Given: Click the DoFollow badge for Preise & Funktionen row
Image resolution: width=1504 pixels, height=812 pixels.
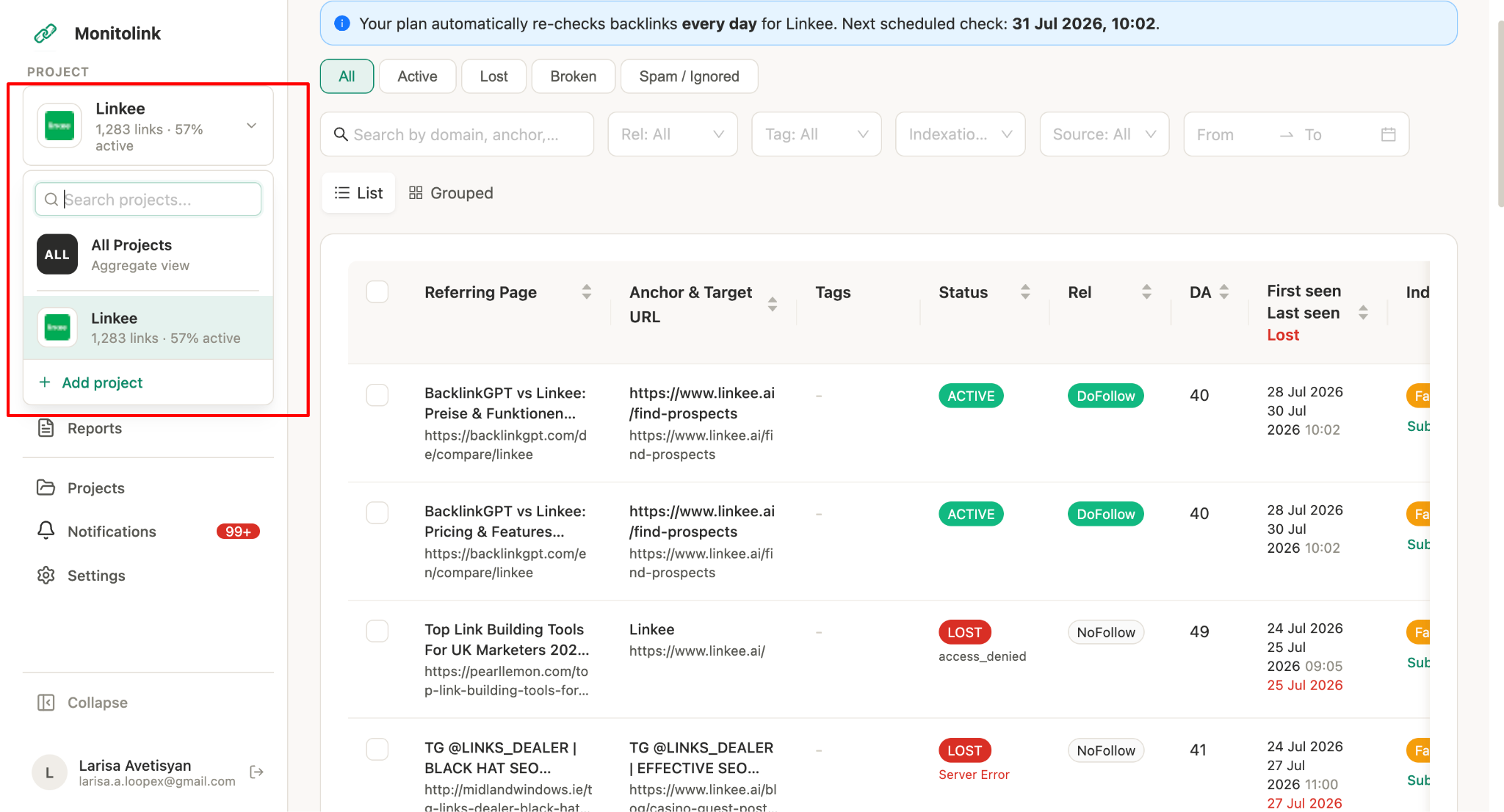Looking at the screenshot, I should (x=1106, y=396).
